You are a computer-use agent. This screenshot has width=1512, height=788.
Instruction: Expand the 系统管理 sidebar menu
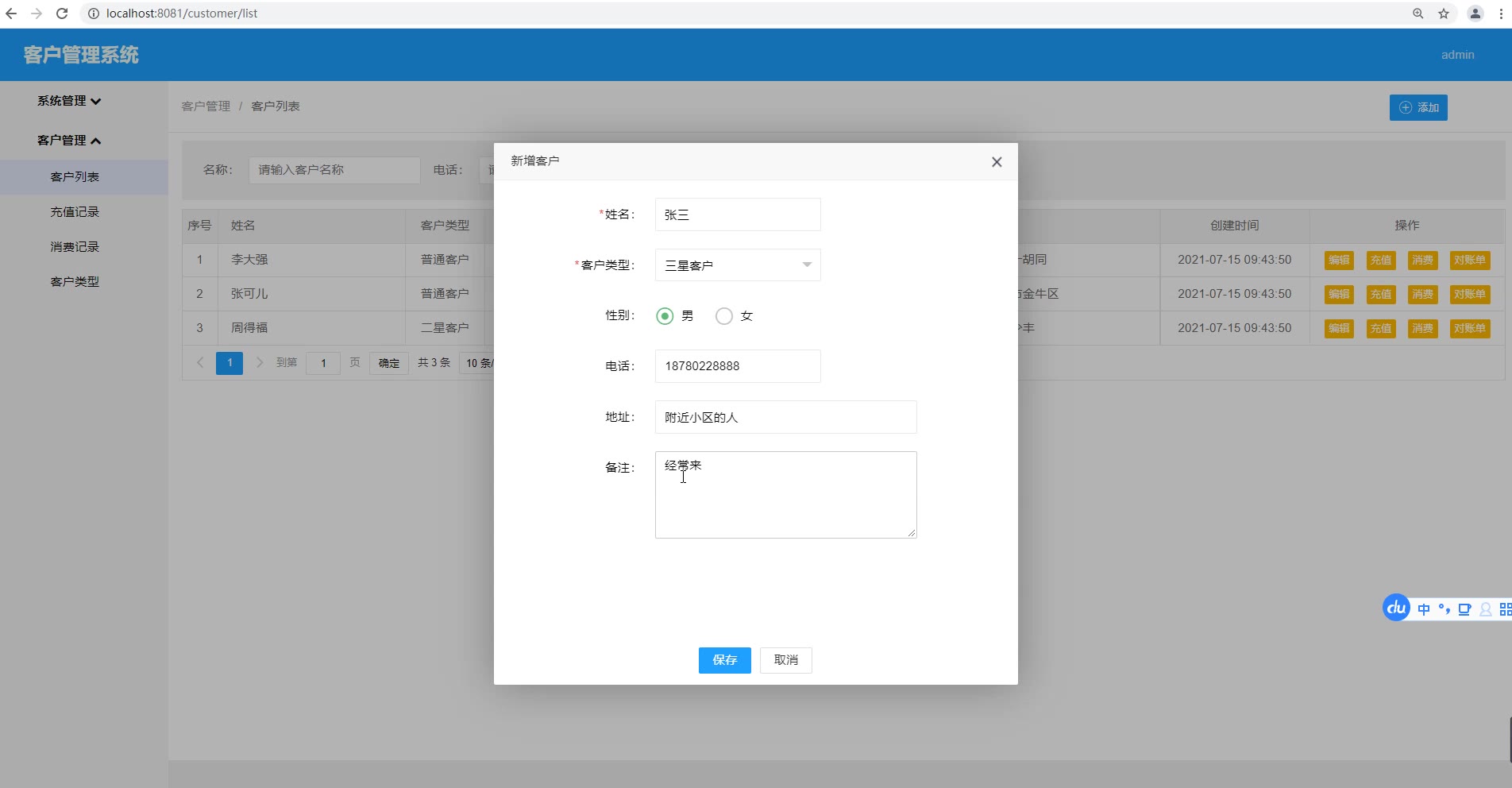69,101
